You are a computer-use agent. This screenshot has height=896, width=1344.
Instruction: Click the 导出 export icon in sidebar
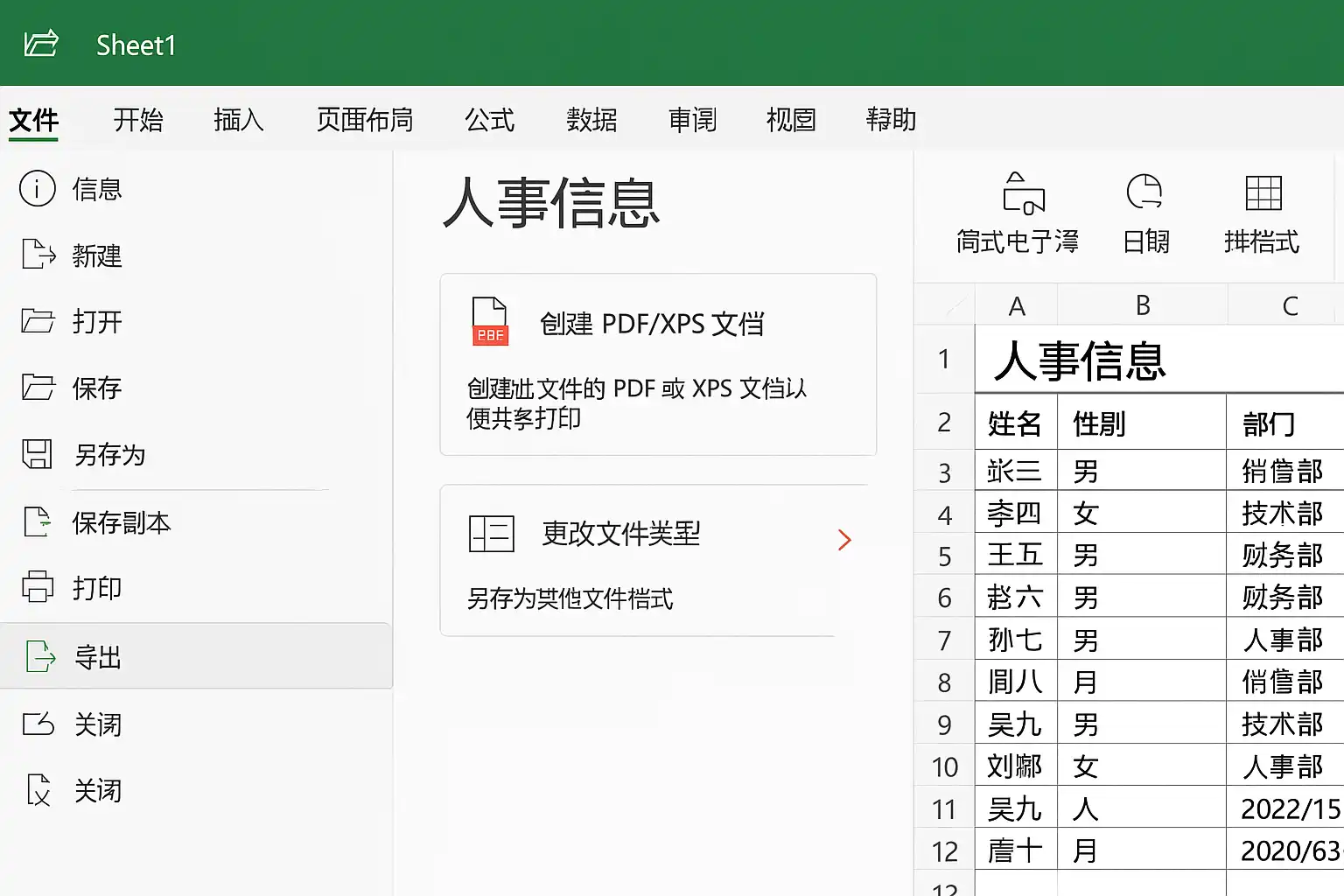[x=40, y=656]
